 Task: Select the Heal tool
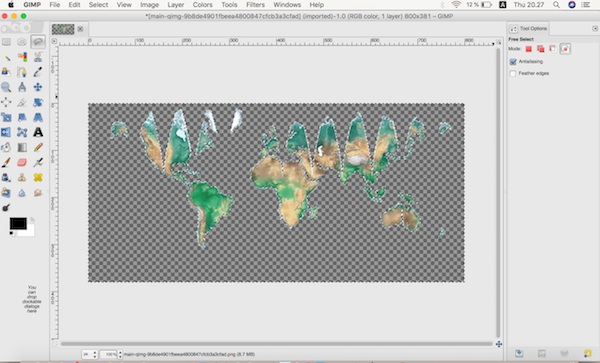click(38, 177)
